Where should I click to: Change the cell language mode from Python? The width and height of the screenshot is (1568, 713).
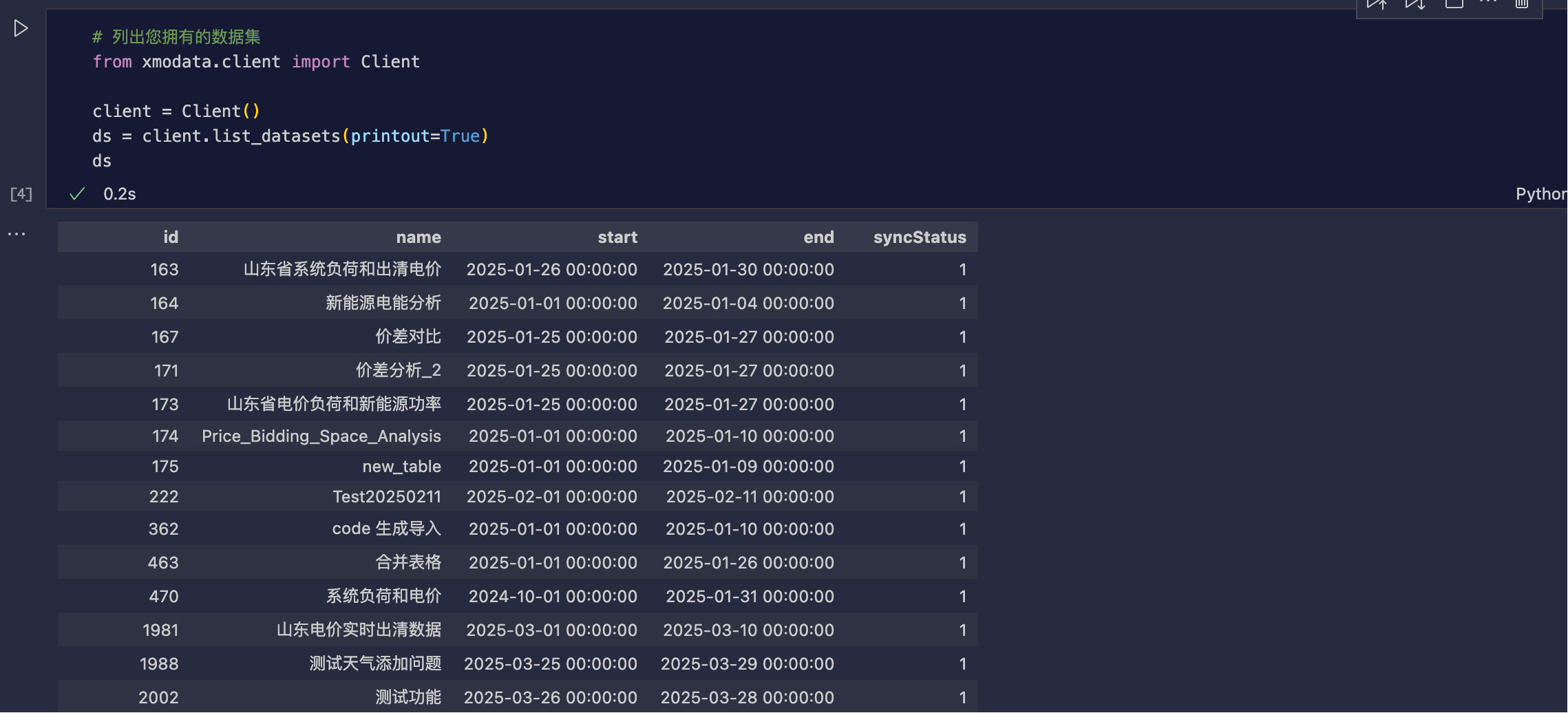pos(1541,194)
